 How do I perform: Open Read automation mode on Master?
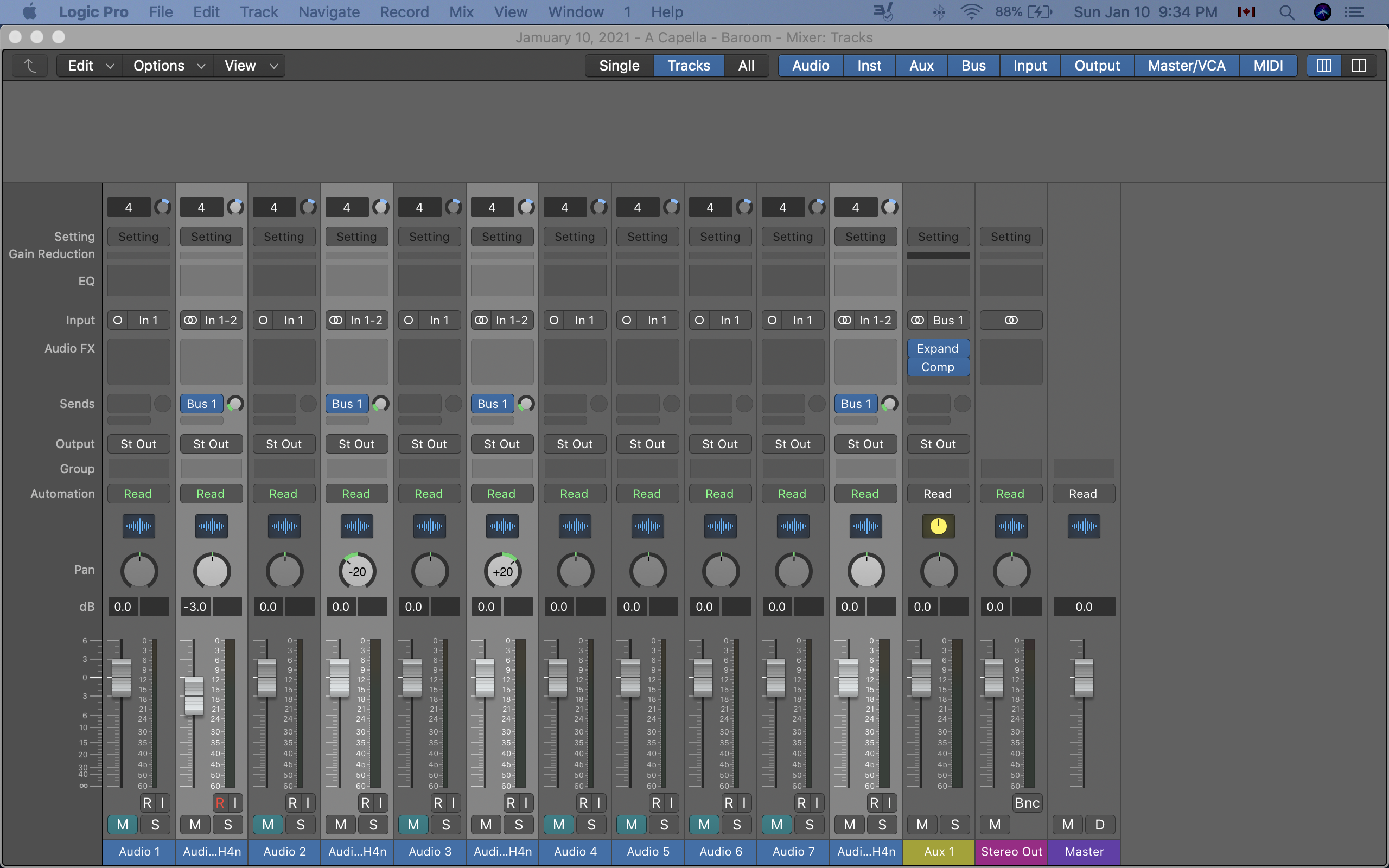click(x=1083, y=494)
